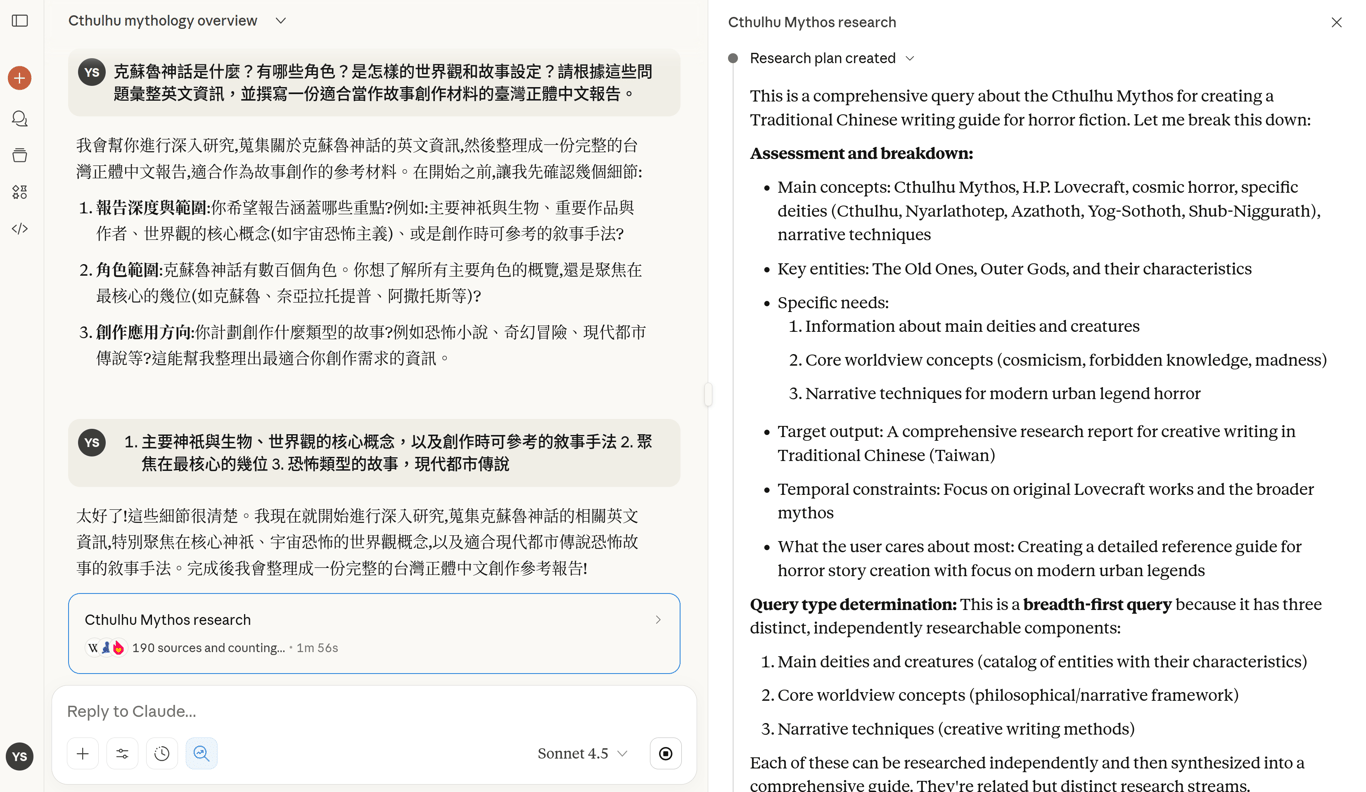The height and width of the screenshot is (792, 1366).
Task: Open the projects icon in sidebar
Action: tap(19, 156)
